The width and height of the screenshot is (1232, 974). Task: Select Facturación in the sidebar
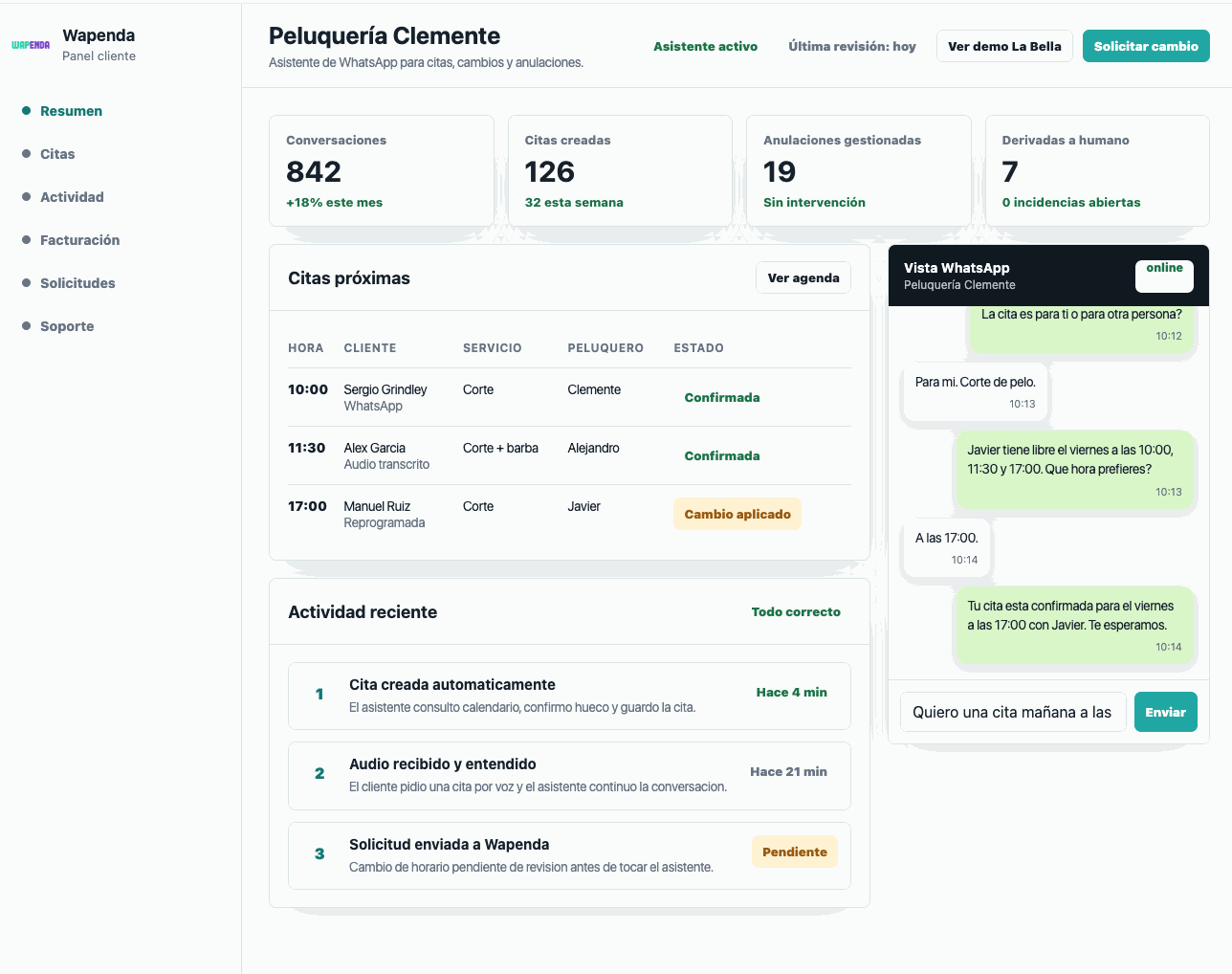point(79,240)
